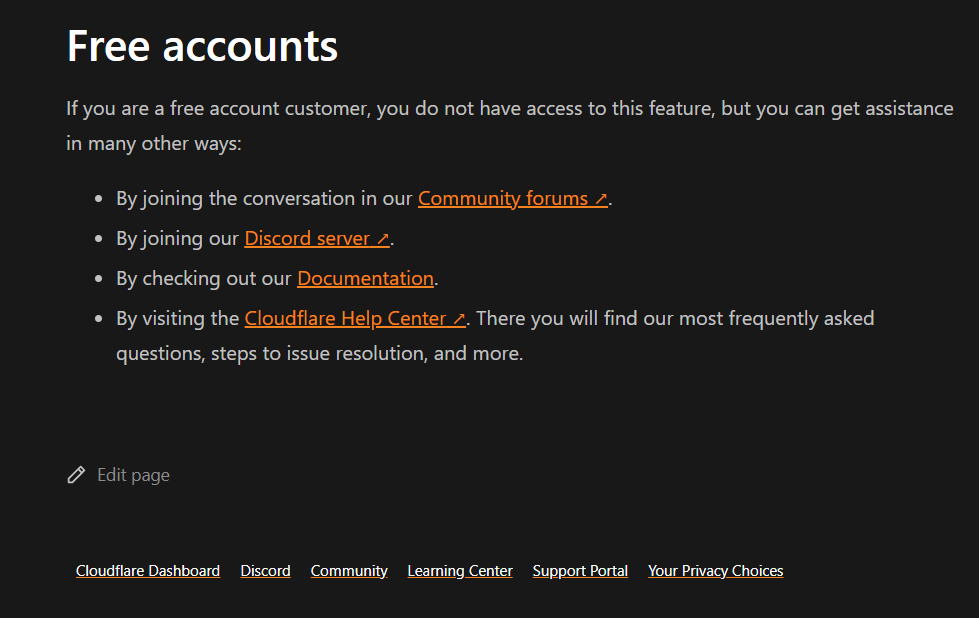Viewport: 979px width, 618px height.
Task: Click the external-link arrow beside Community forums
Action: click(601, 198)
